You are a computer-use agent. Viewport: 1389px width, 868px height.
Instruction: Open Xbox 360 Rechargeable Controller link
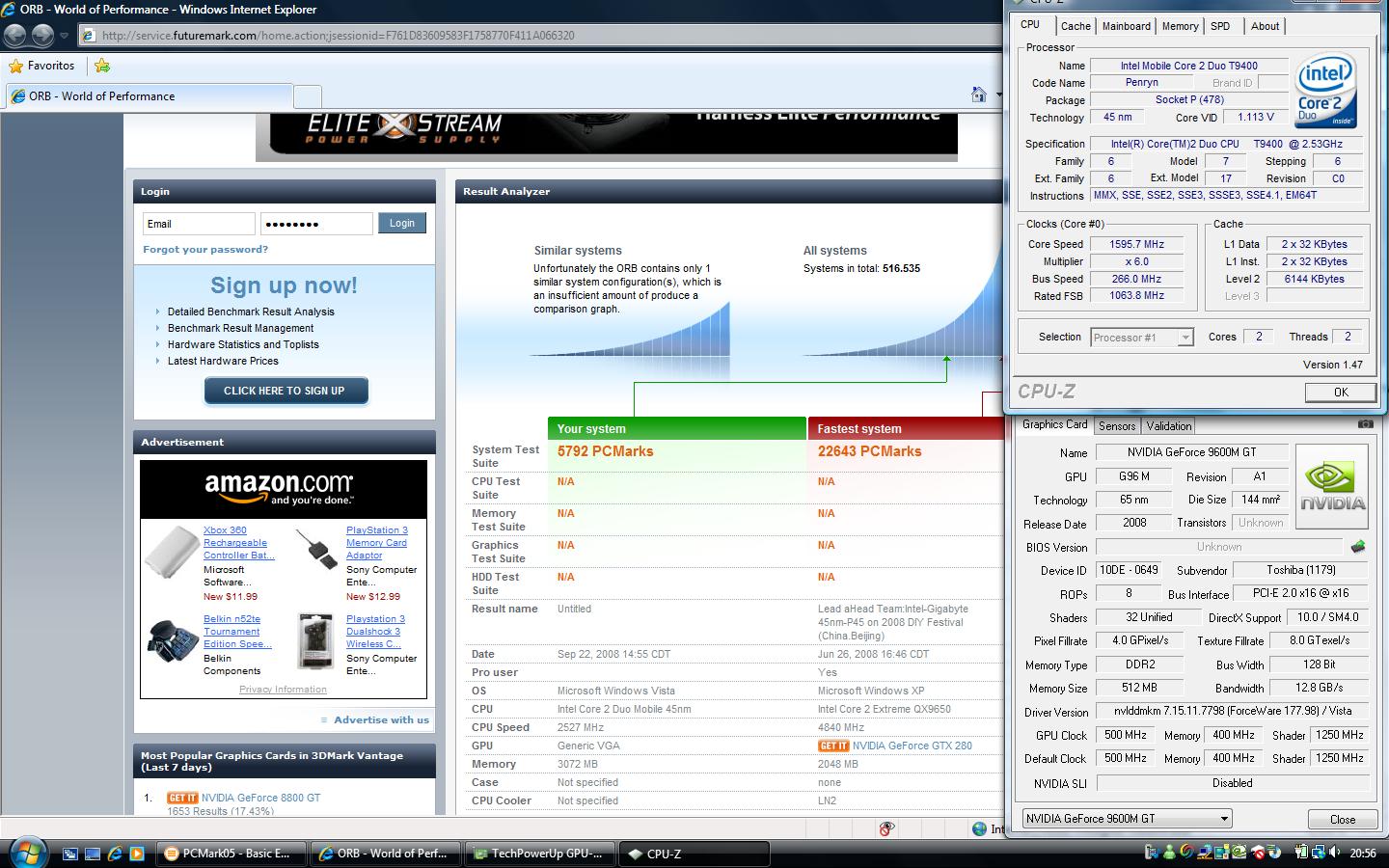click(x=237, y=543)
